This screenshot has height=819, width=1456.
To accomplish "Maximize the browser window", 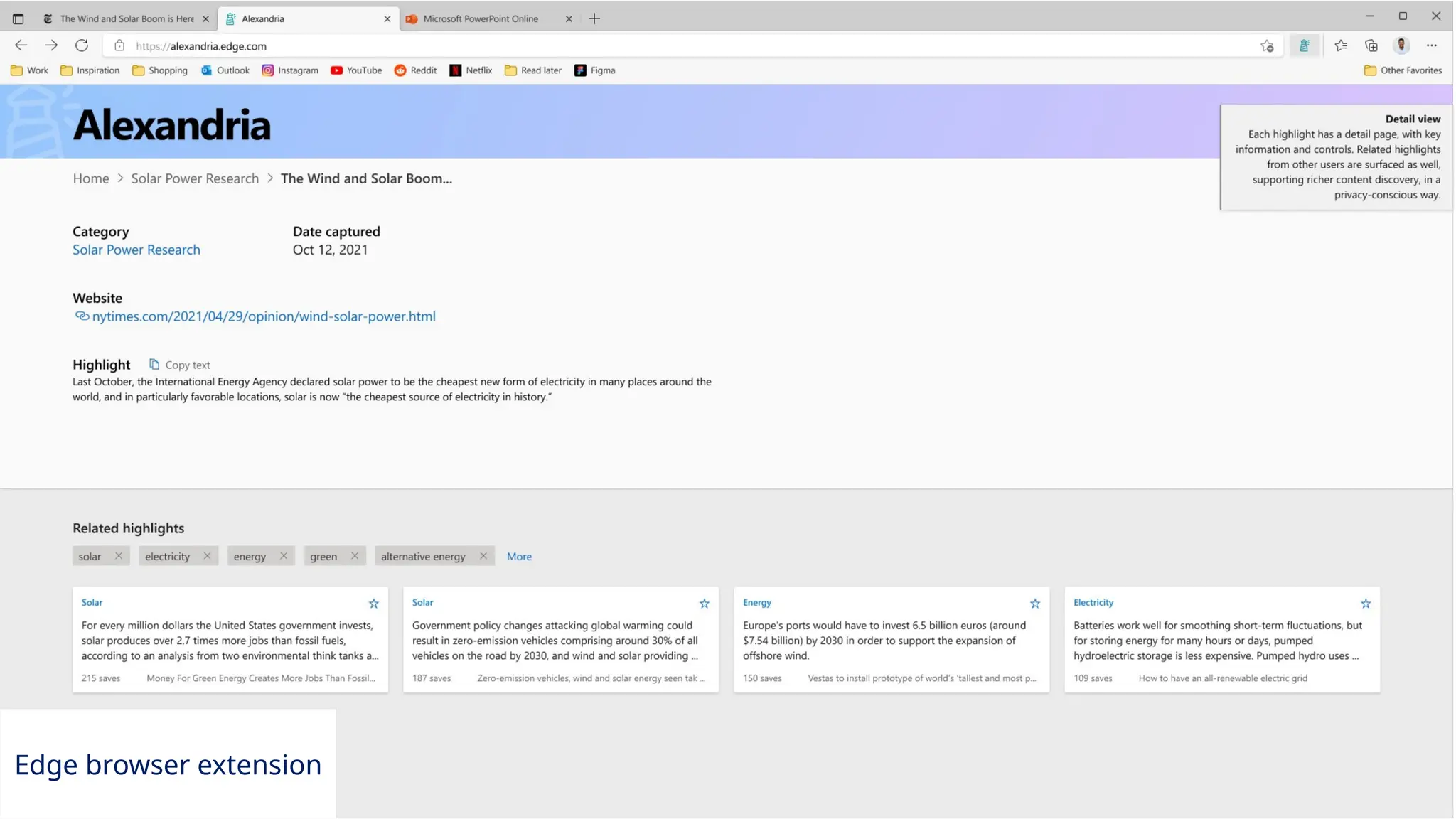I will coord(1403,16).
